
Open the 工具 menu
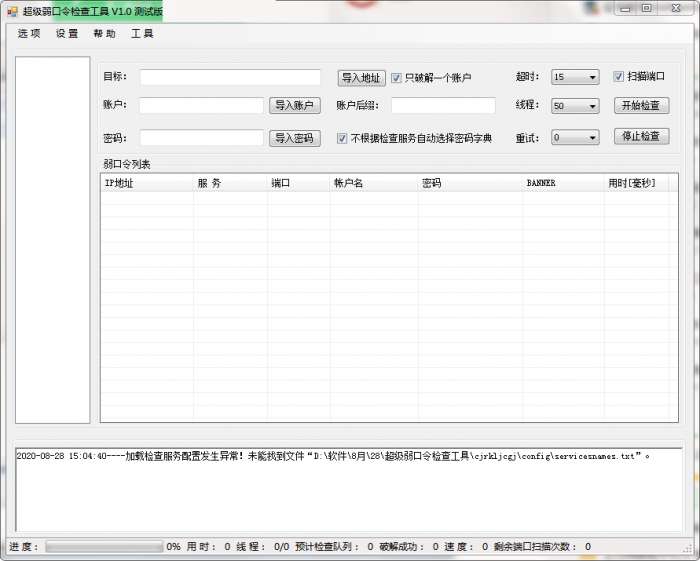[142, 33]
